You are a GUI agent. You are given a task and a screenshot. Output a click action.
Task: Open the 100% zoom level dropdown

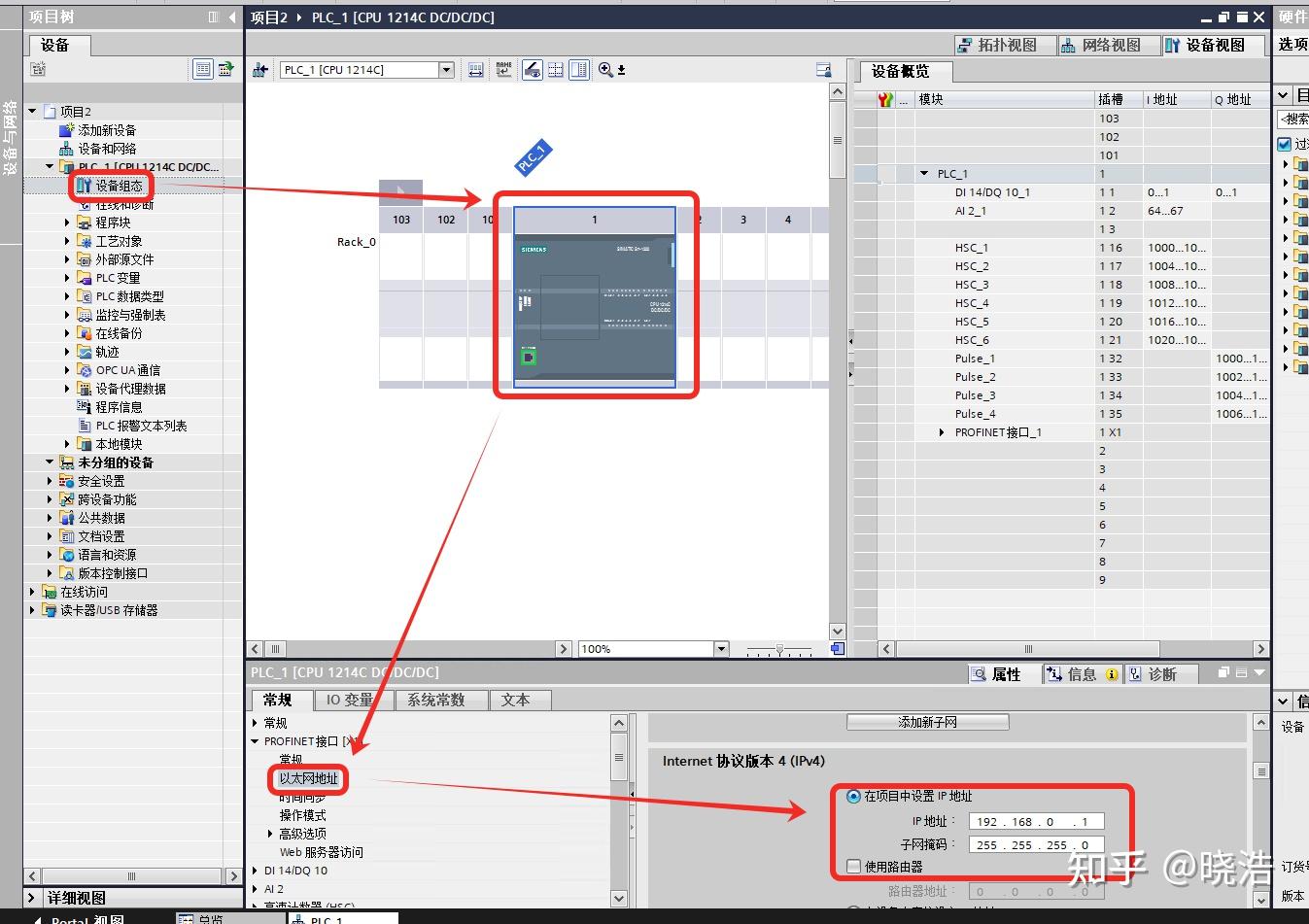pos(721,649)
